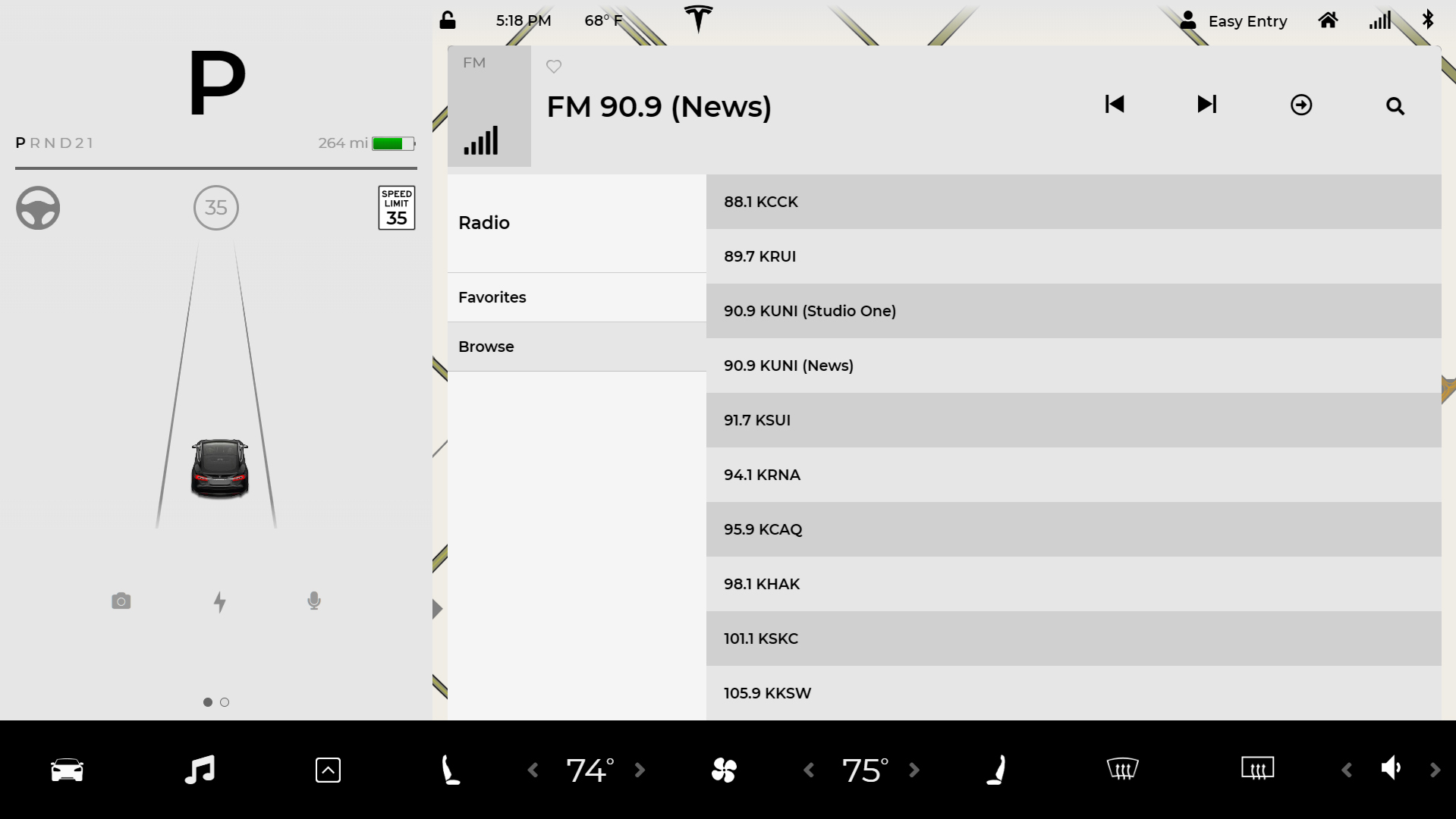The width and height of the screenshot is (1456, 819).
Task: Open app launcher up-arrow icon
Action: [328, 770]
